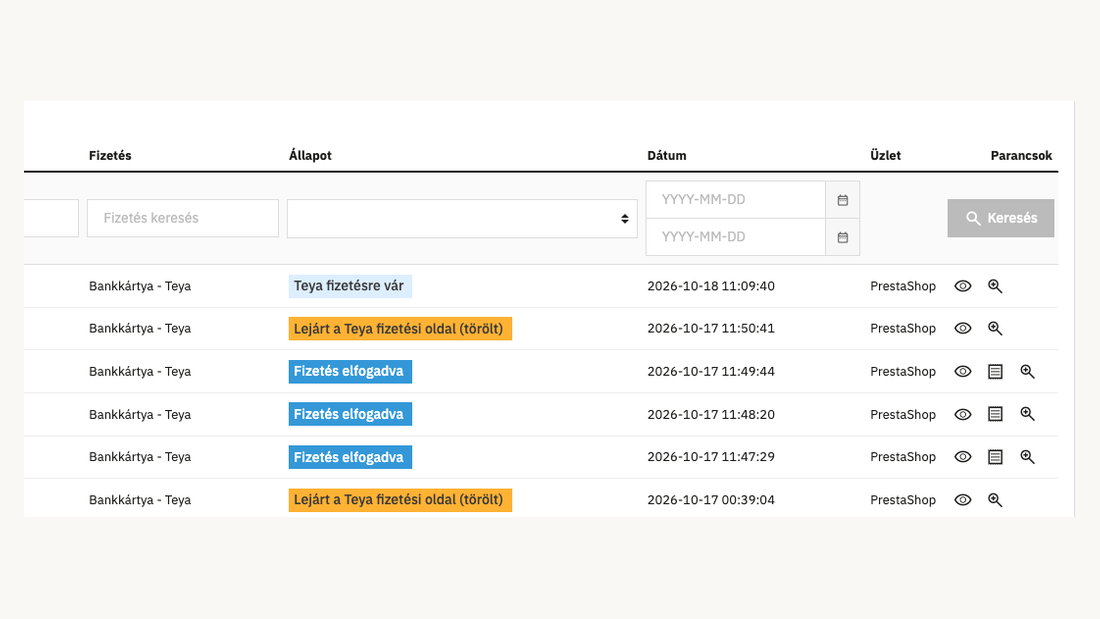Sort by the Állapot column header
Viewport: 1100px width, 619px height.
[x=310, y=156]
